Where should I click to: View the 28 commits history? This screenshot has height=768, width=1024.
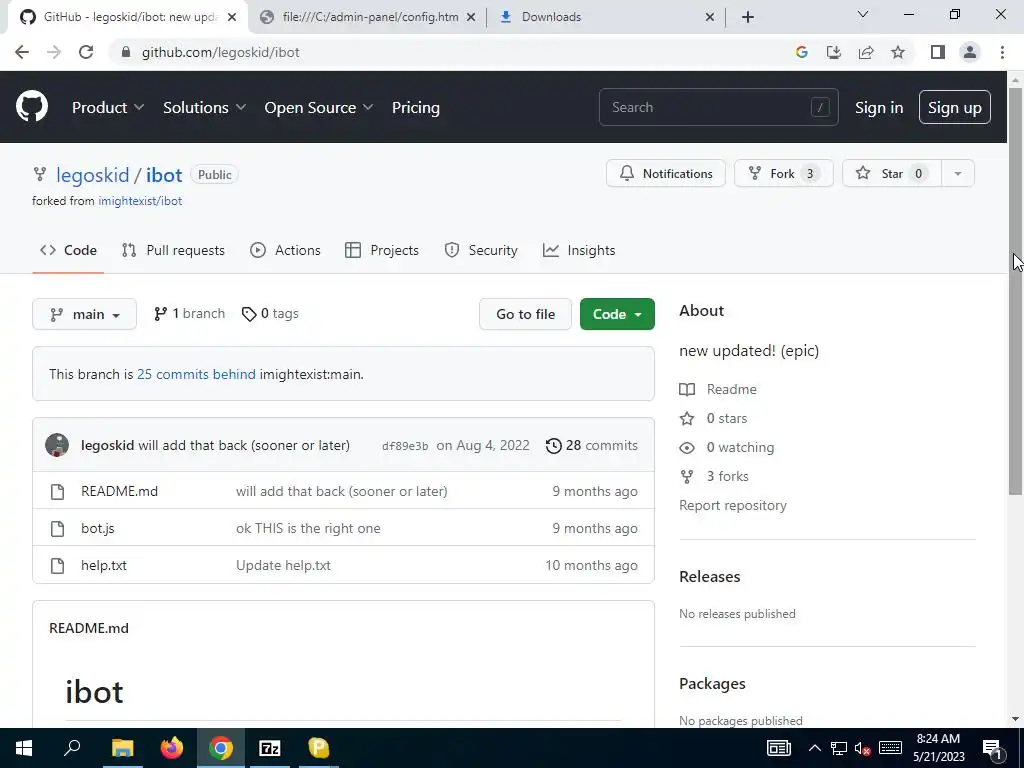pyautogui.click(x=592, y=445)
